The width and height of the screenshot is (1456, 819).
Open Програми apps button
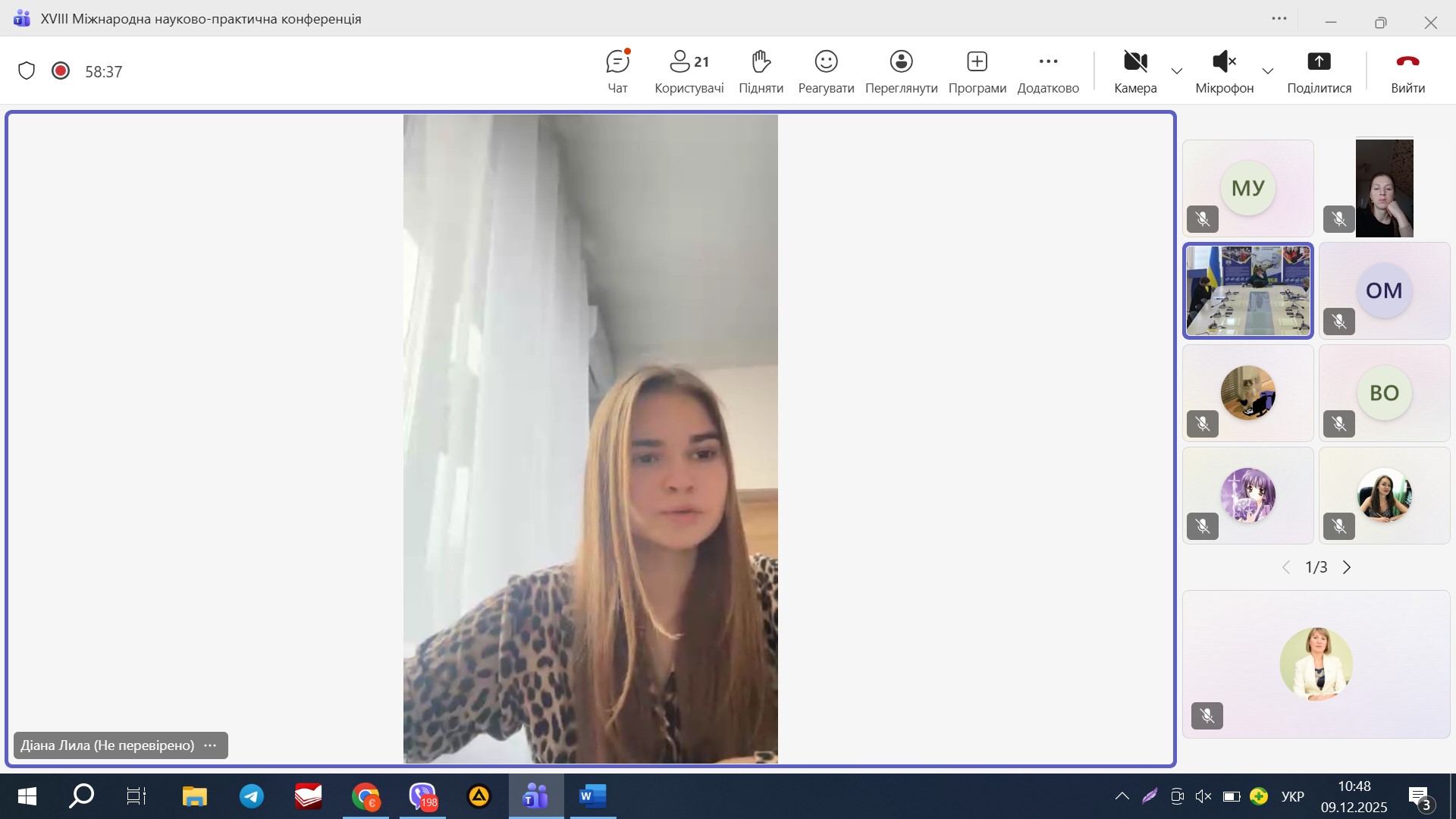[x=977, y=71]
